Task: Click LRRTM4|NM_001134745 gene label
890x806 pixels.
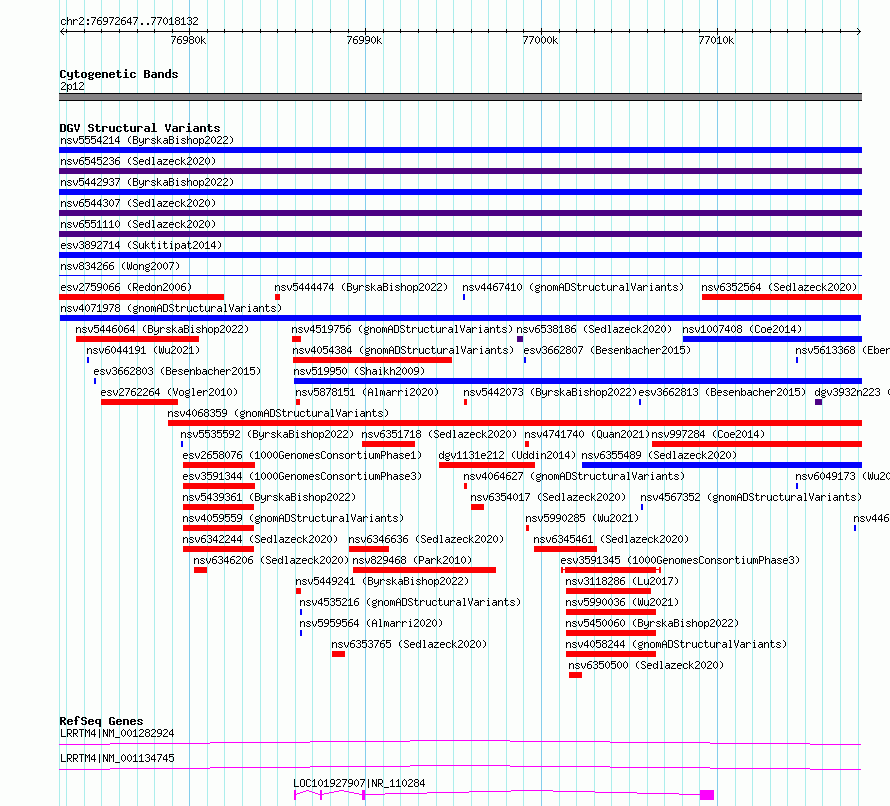Action: (117, 758)
